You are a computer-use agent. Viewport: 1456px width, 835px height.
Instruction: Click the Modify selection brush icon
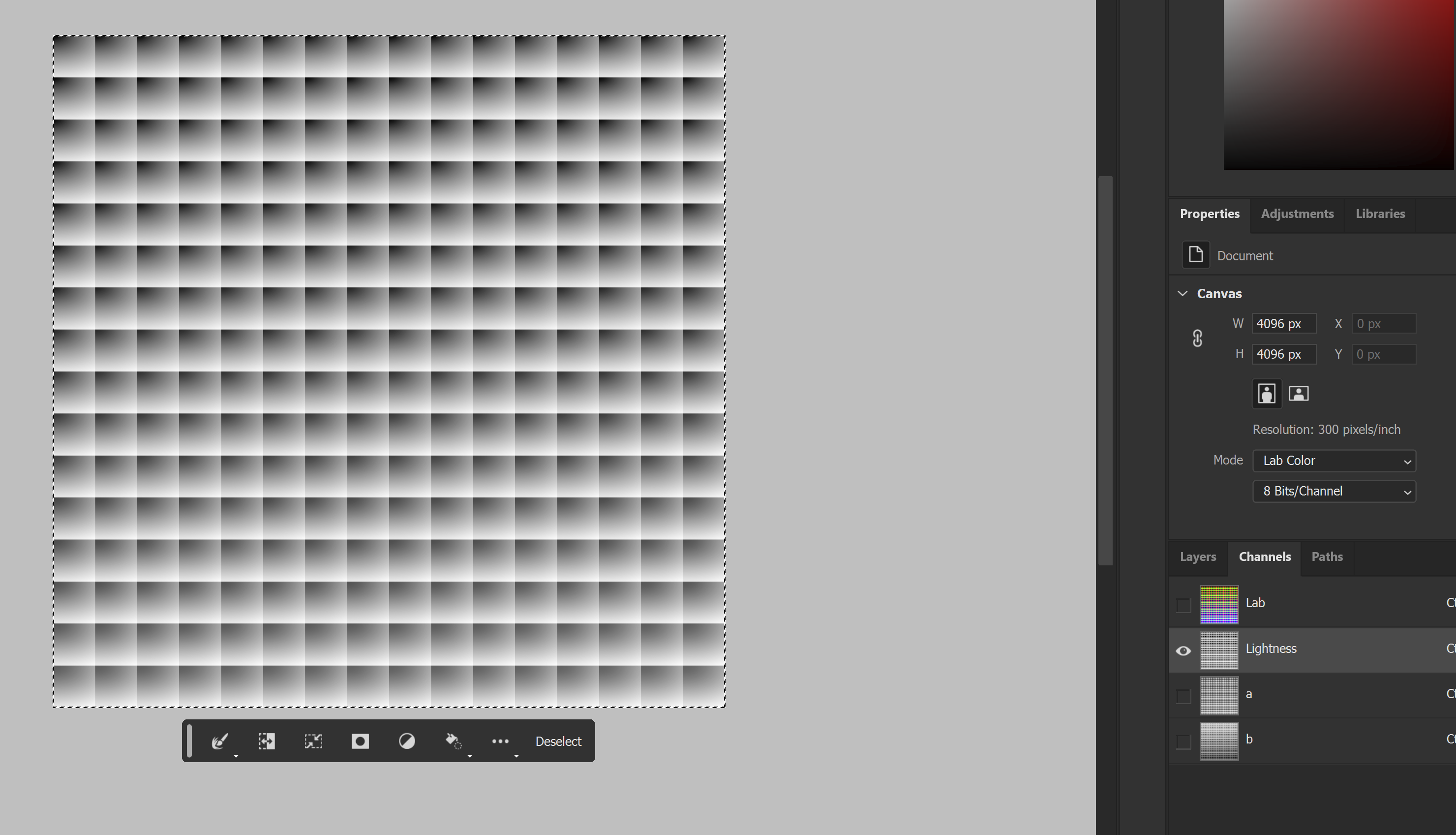tap(220, 741)
